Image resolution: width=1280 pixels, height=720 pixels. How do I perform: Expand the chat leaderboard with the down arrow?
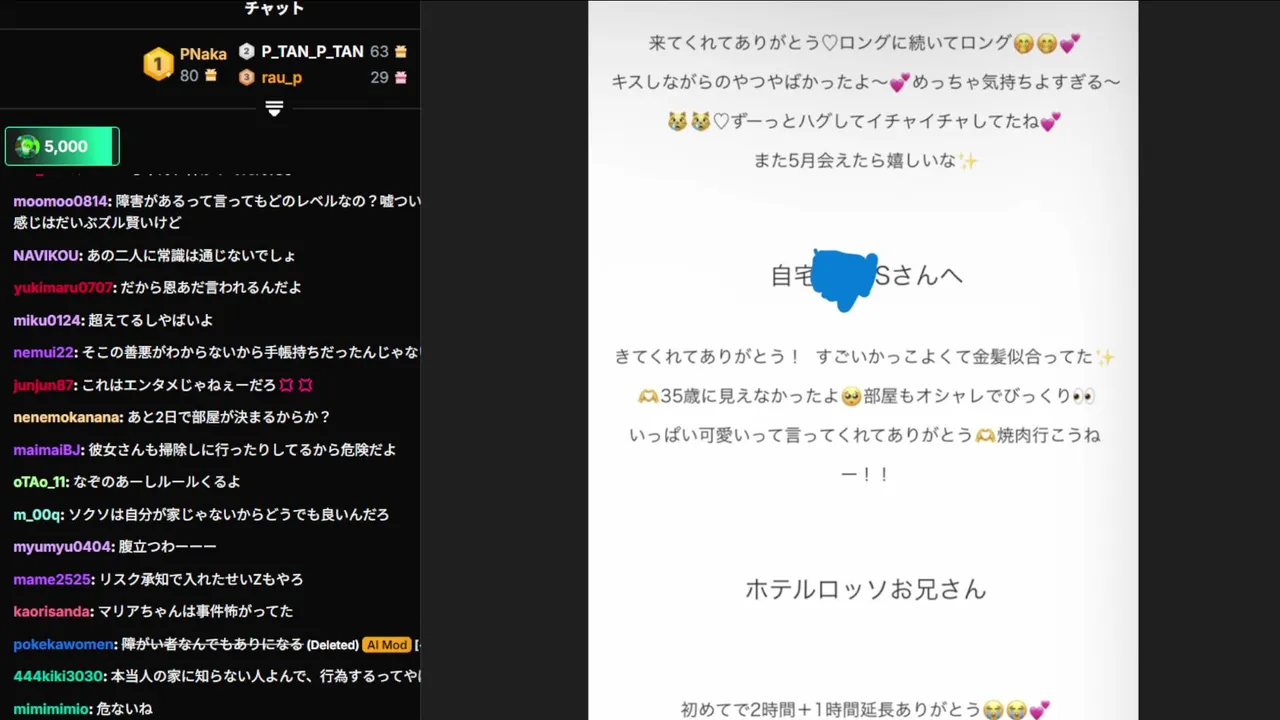tap(275, 108)
